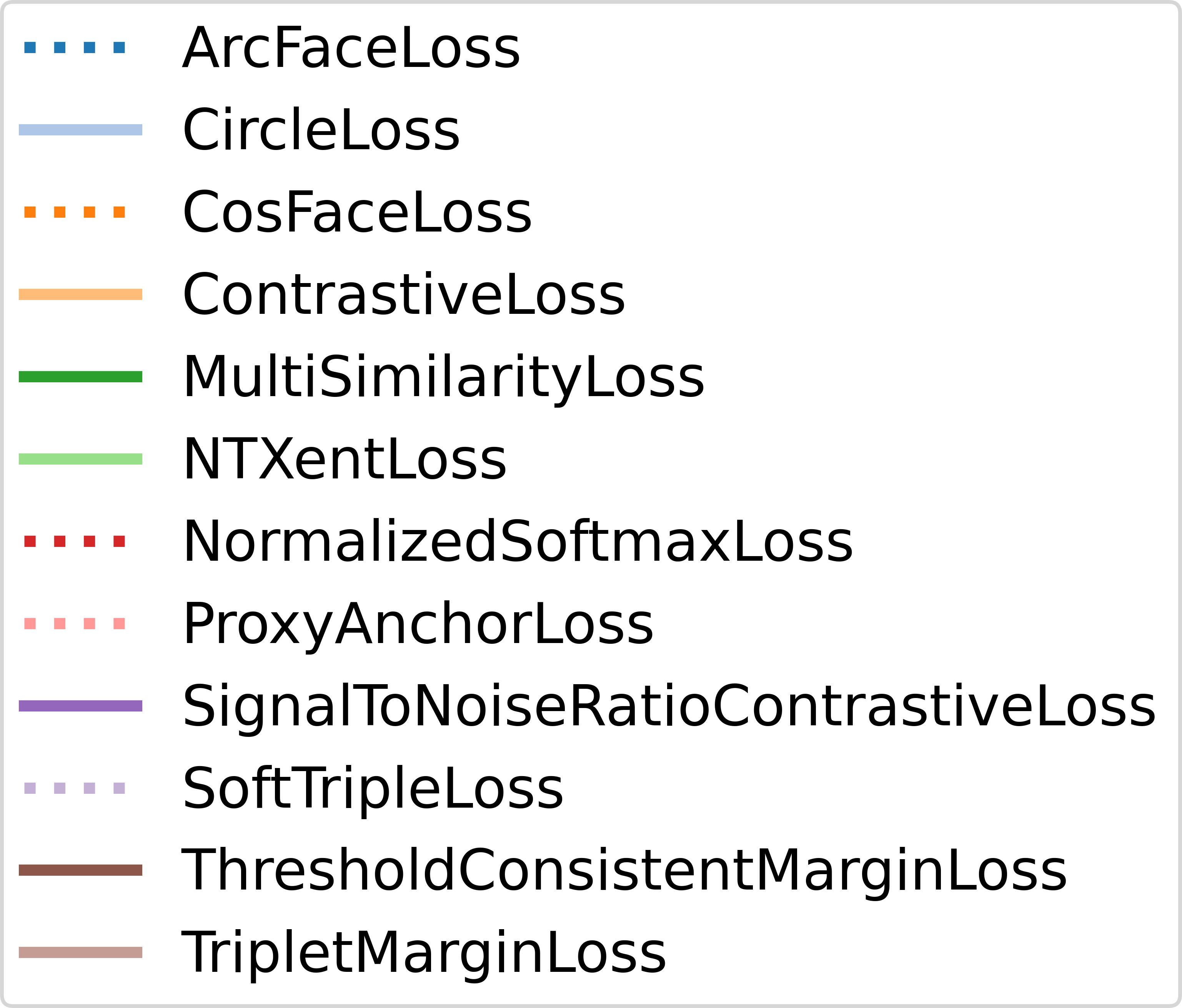Click the CircleLoss light blue line swatch
1182x1008 pixels.
click(x=80, y=130)
